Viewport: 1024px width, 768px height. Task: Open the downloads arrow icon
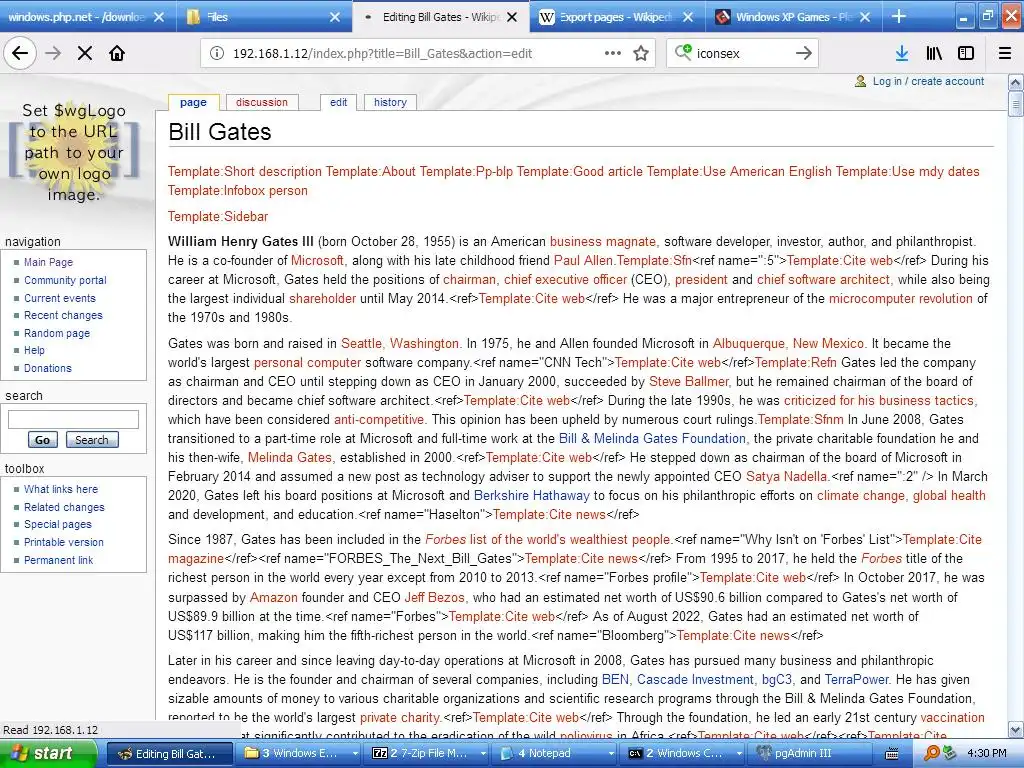tap(901, 54)
